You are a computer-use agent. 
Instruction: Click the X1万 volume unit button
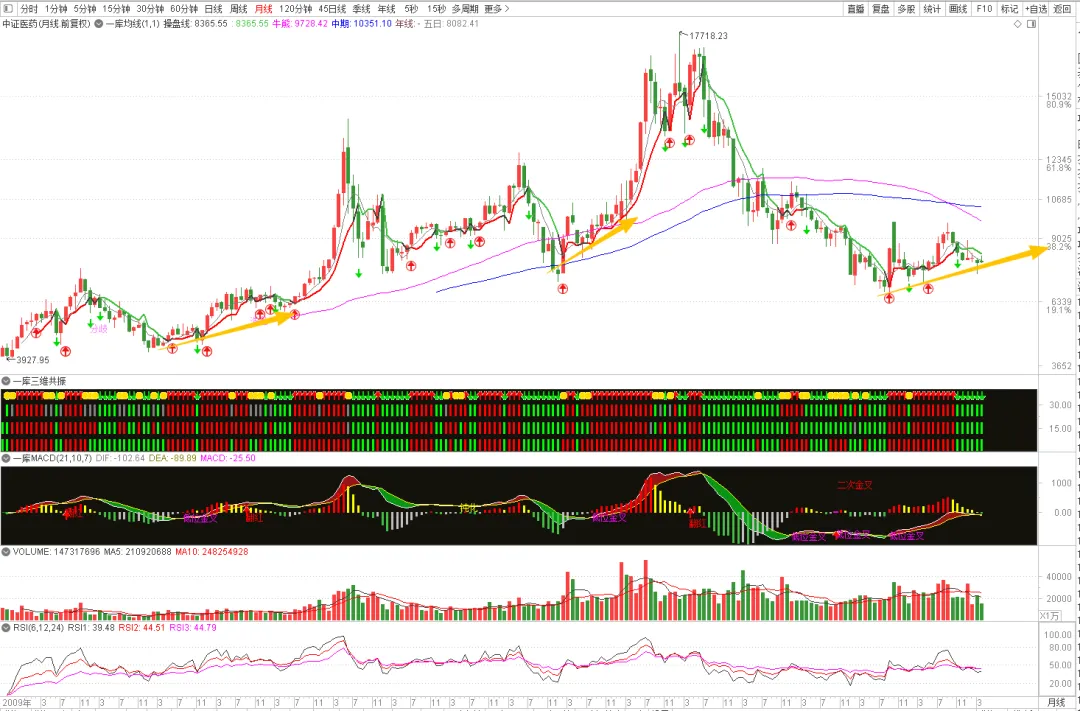[x=1049, y=616]
